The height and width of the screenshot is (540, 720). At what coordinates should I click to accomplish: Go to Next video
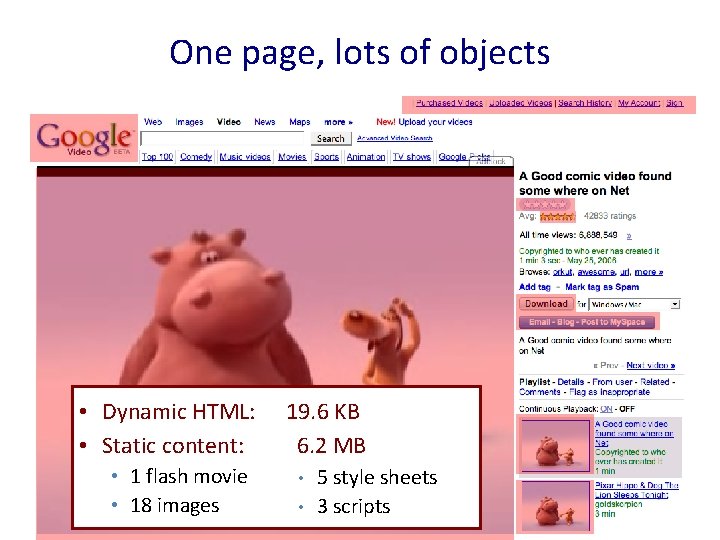[x=651, y=366]
